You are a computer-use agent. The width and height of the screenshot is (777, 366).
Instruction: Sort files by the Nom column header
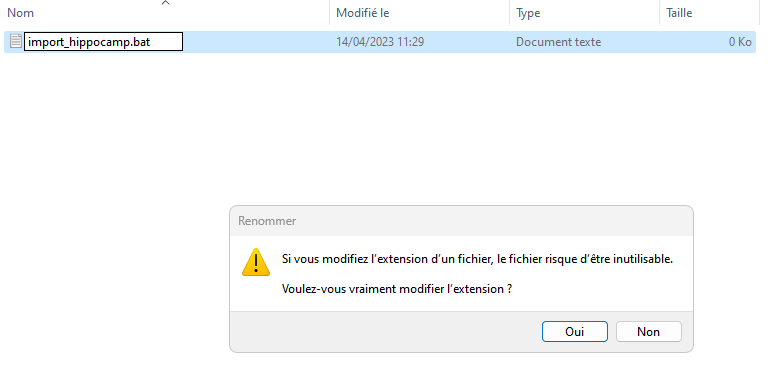(20, 13)
